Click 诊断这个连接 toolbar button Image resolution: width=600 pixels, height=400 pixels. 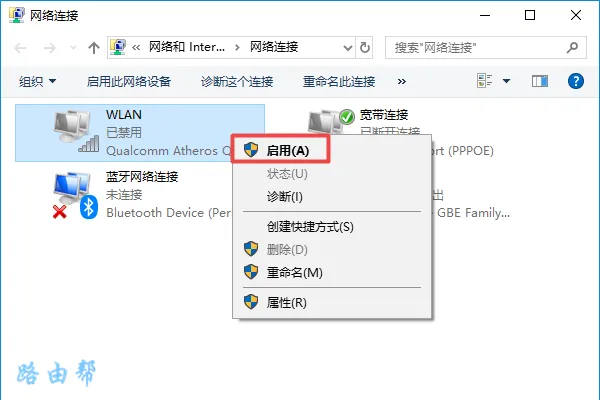236,81
